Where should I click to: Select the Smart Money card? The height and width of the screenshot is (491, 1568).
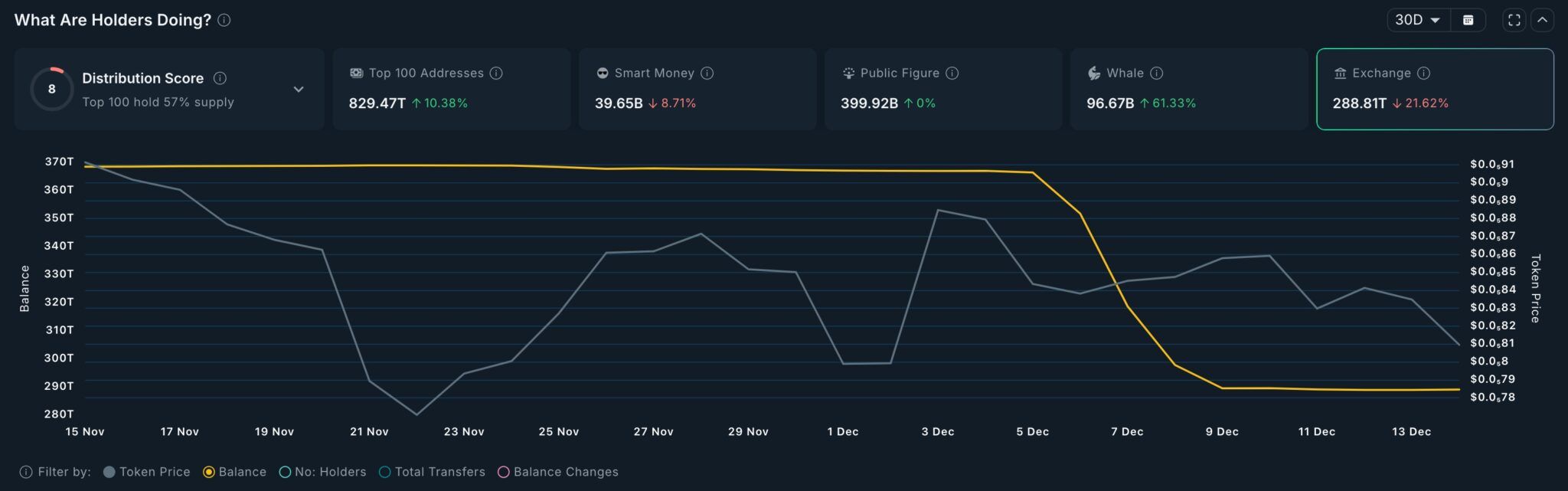tap(697, 89)
